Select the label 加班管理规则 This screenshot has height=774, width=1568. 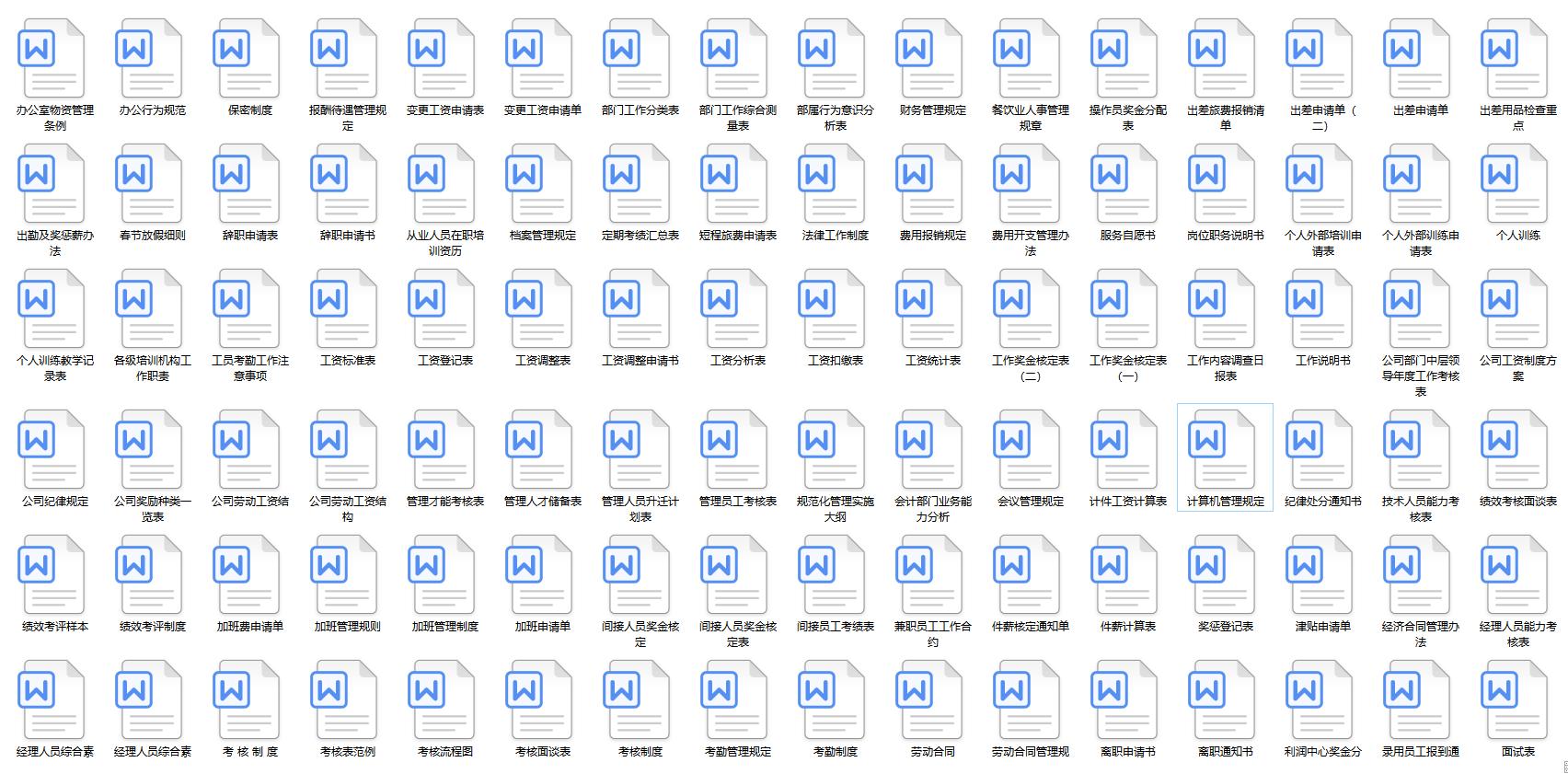click(348, 627)
